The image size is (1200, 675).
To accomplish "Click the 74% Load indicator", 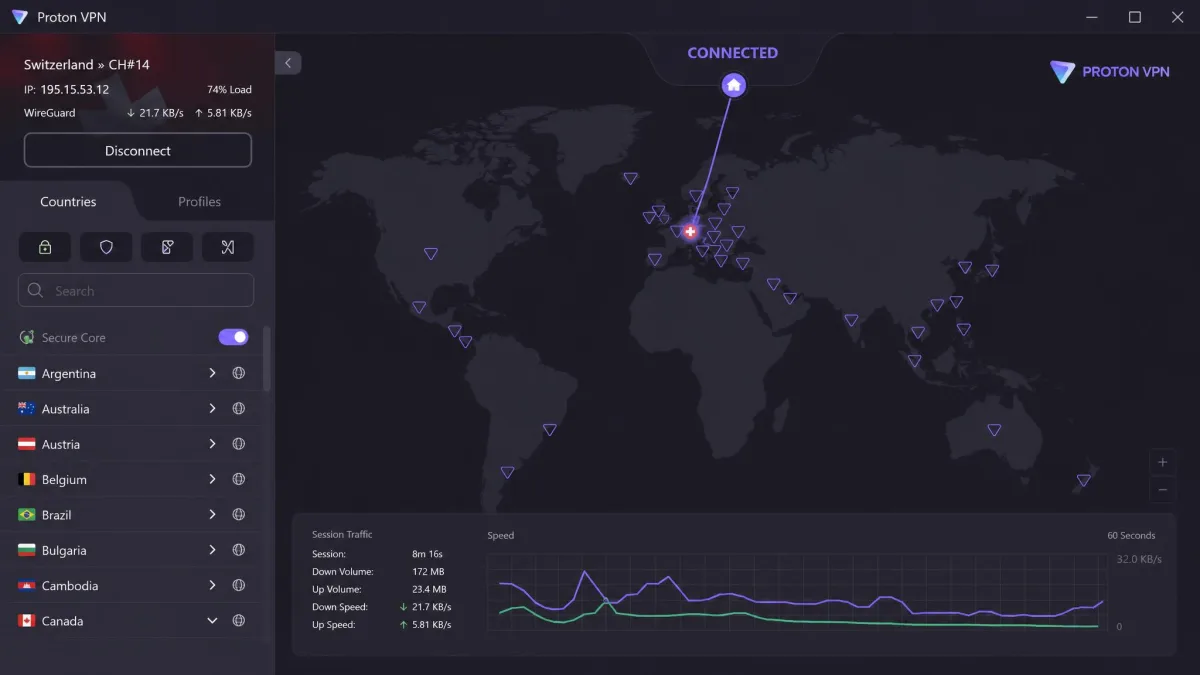I will (x=229, y=90).
